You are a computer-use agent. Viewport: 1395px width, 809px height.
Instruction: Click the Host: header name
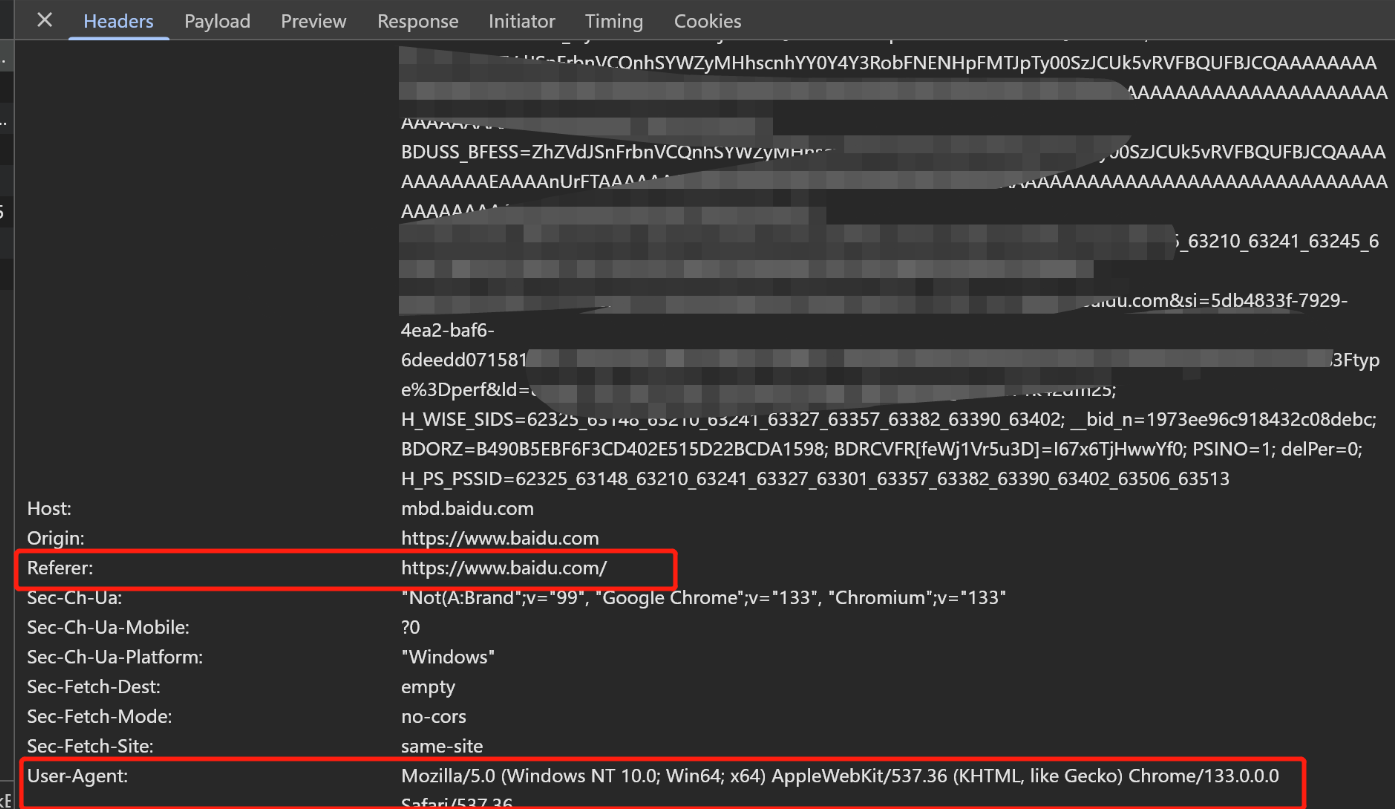tap(49, 509)
